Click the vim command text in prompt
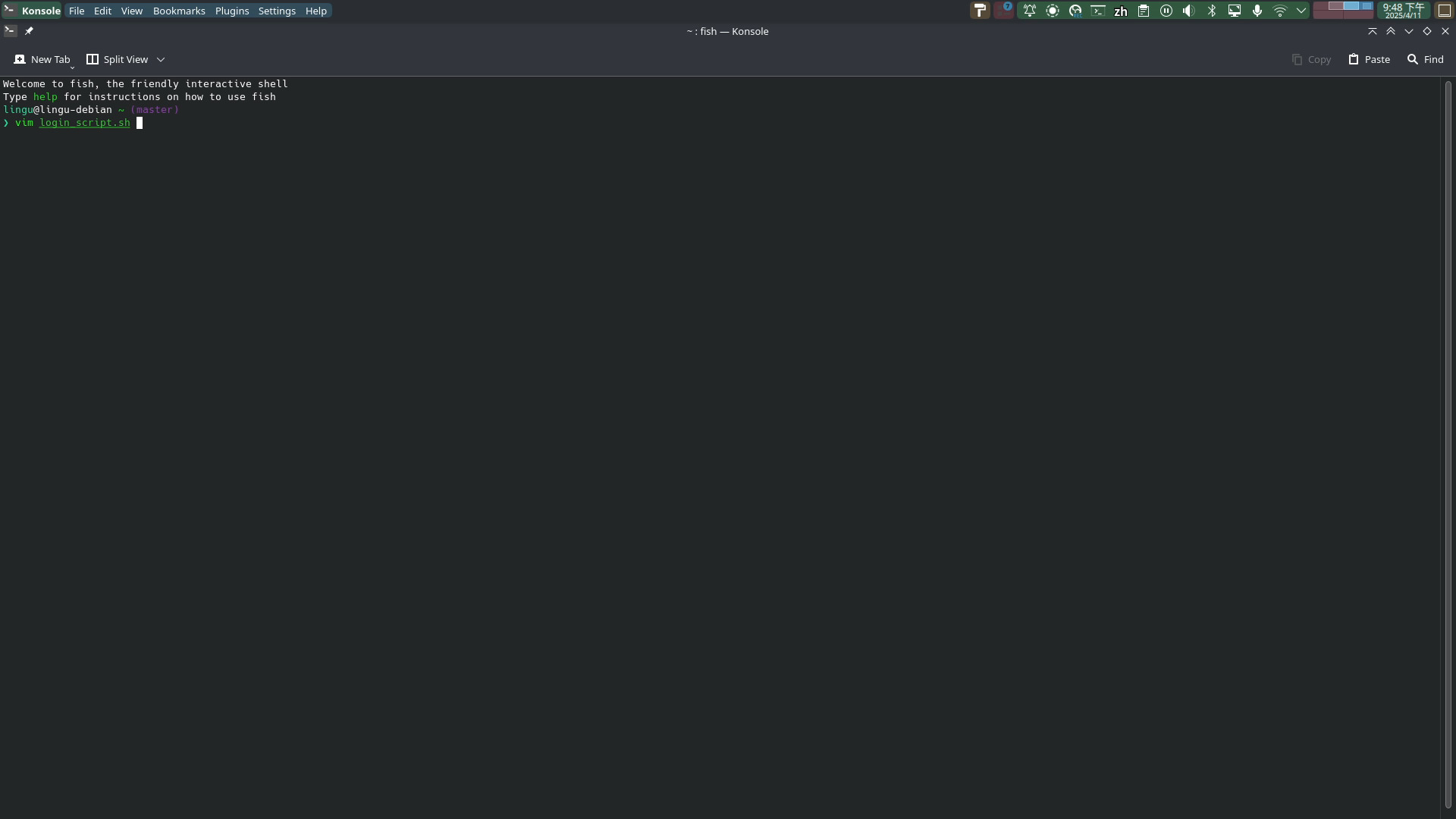This screenshot has height=819, width=1456. point(24,123)
